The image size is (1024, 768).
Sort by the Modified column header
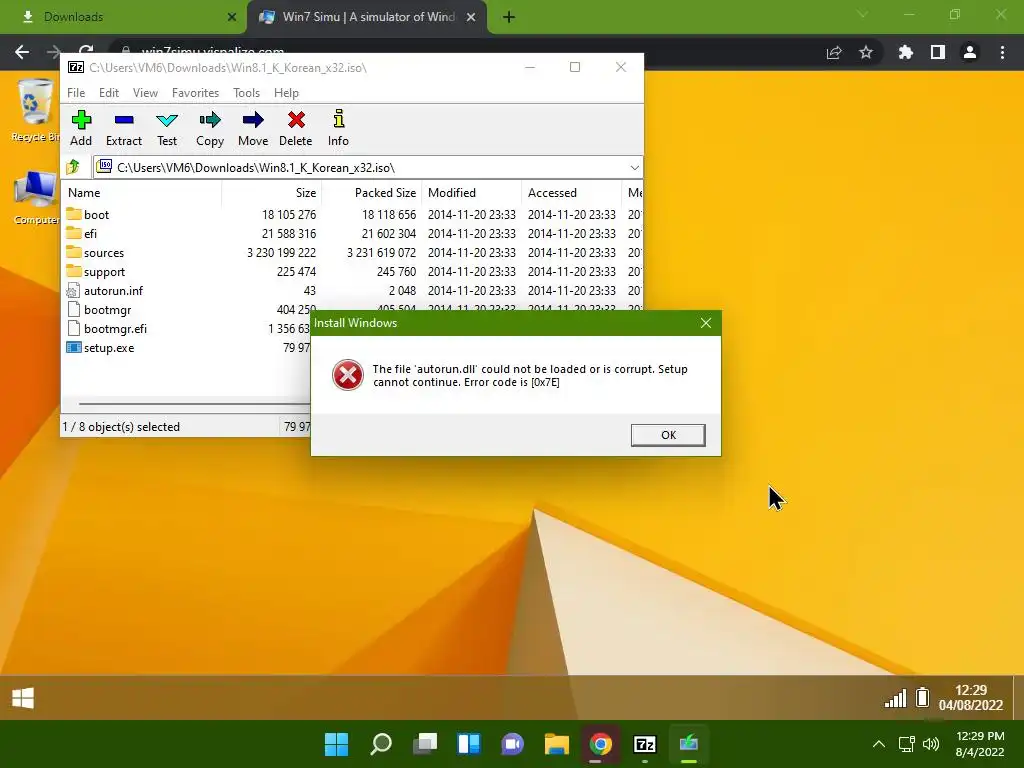472,193
